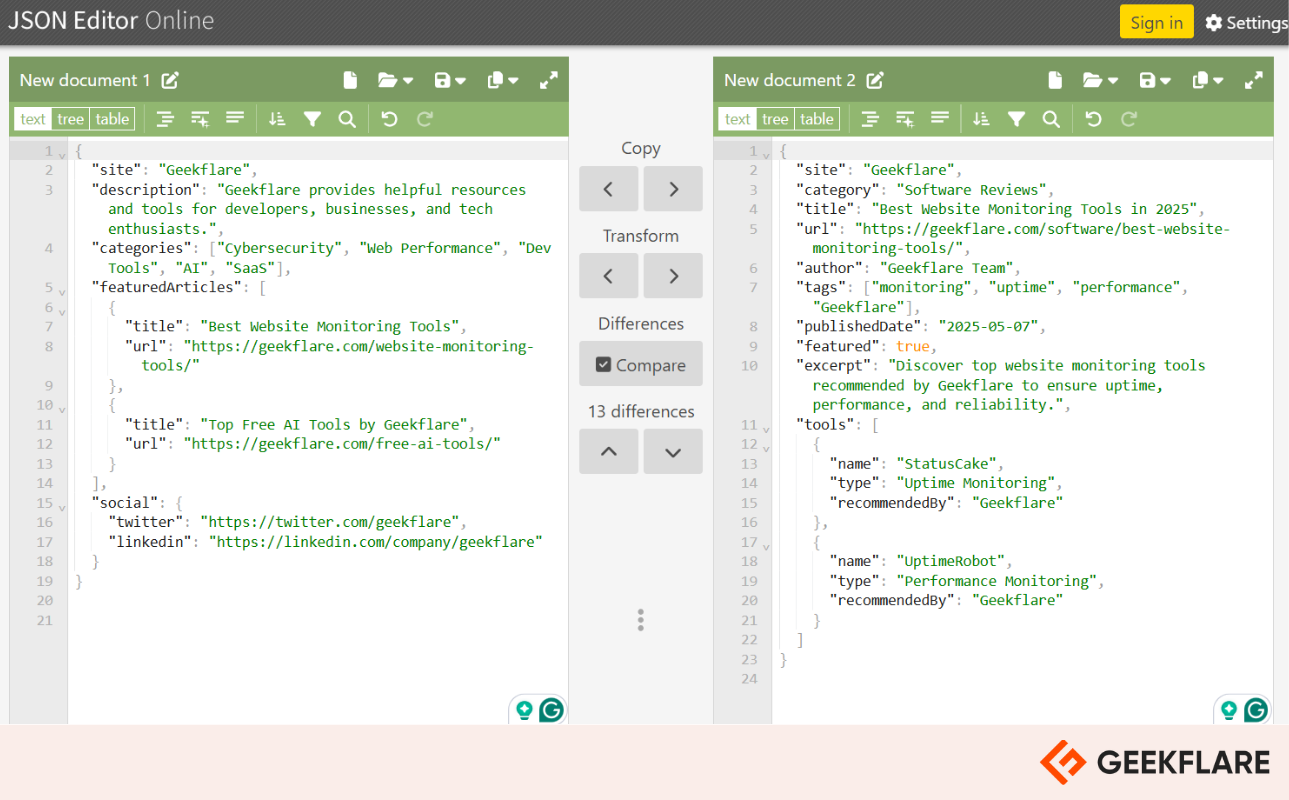Rename New document 2 with the pencil icon
Image resolution: width=1289 pixels, height=800 pixels.
[875, 80]
